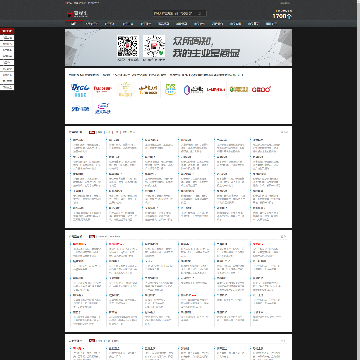Viewport: 360px width, 360px height.
Task: Select the red active tab in first listing section
Action: [92, 132]
